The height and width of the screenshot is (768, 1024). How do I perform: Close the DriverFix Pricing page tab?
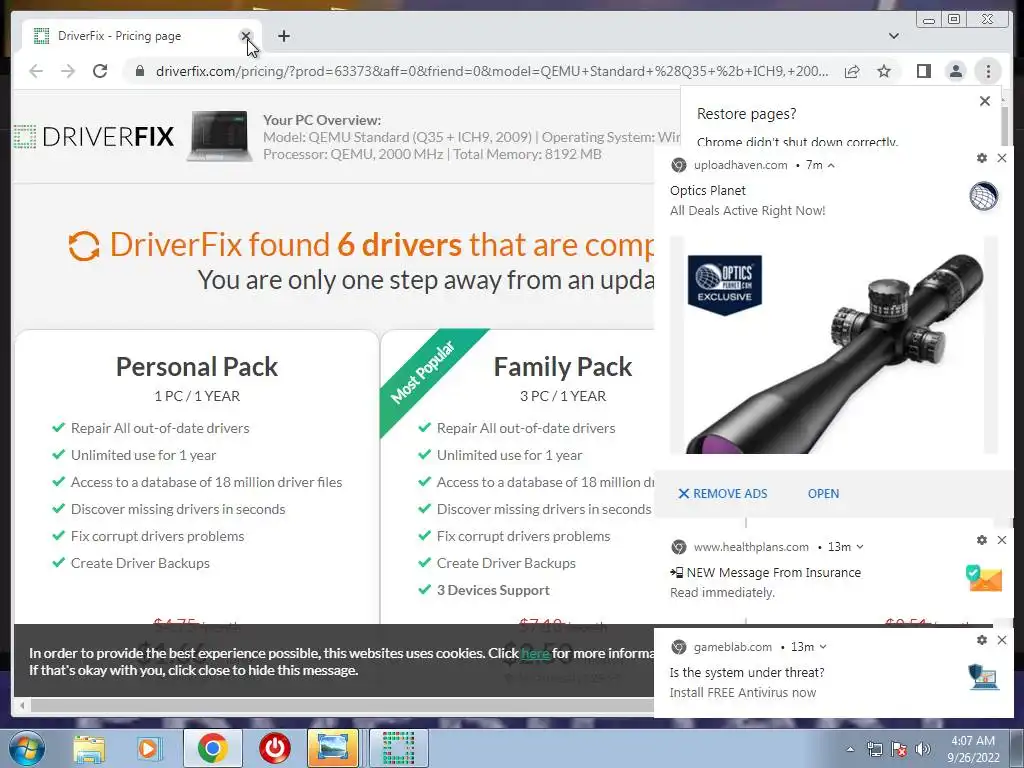[246, 36]
